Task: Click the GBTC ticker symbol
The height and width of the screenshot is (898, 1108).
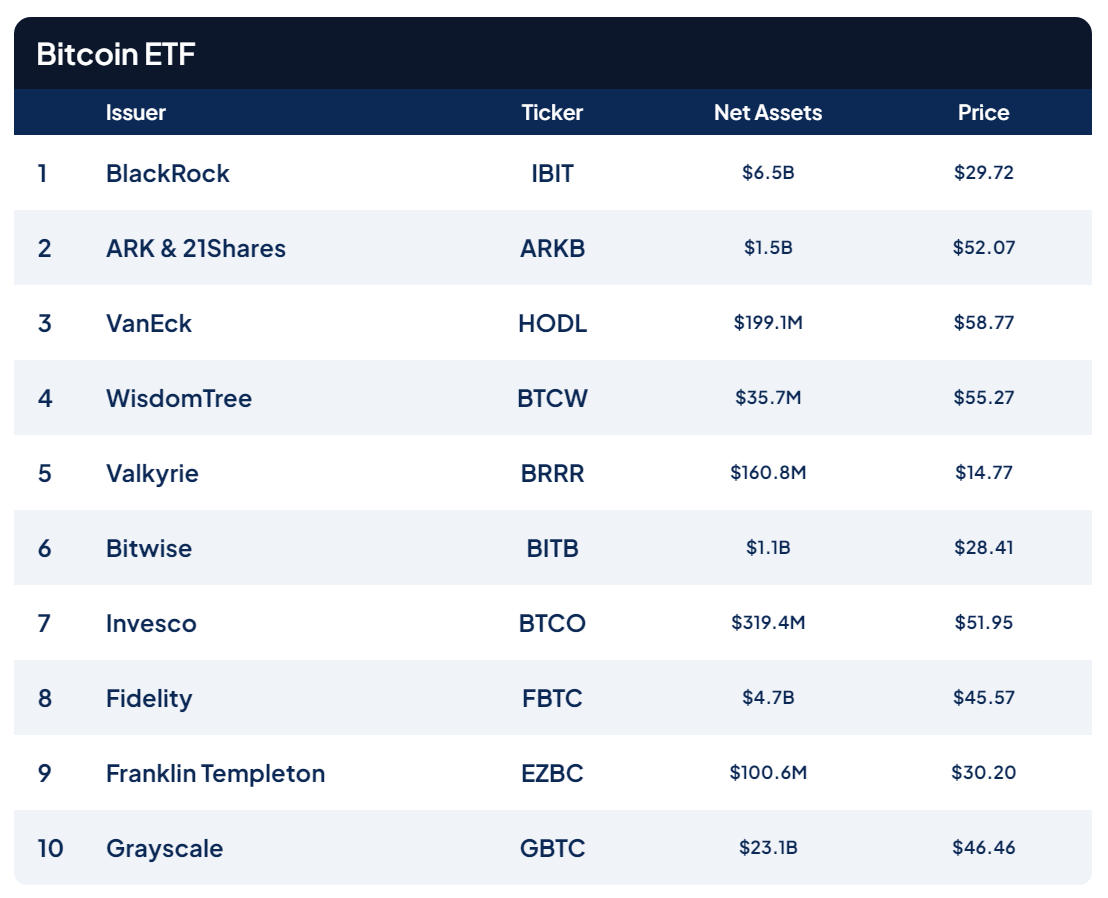Action: (x=552, y=848)
